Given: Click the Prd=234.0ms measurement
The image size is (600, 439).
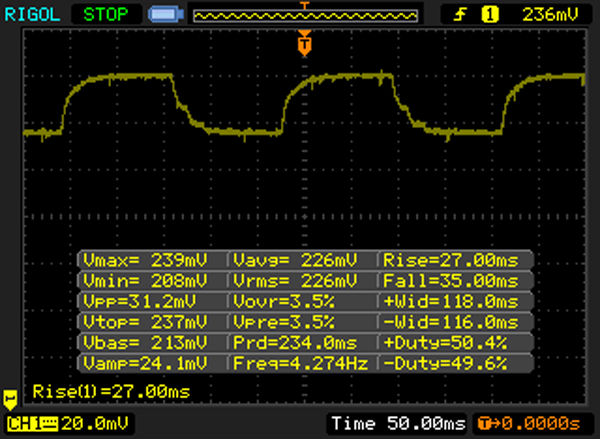Looking at the screenshot, I should coord(295,343).
